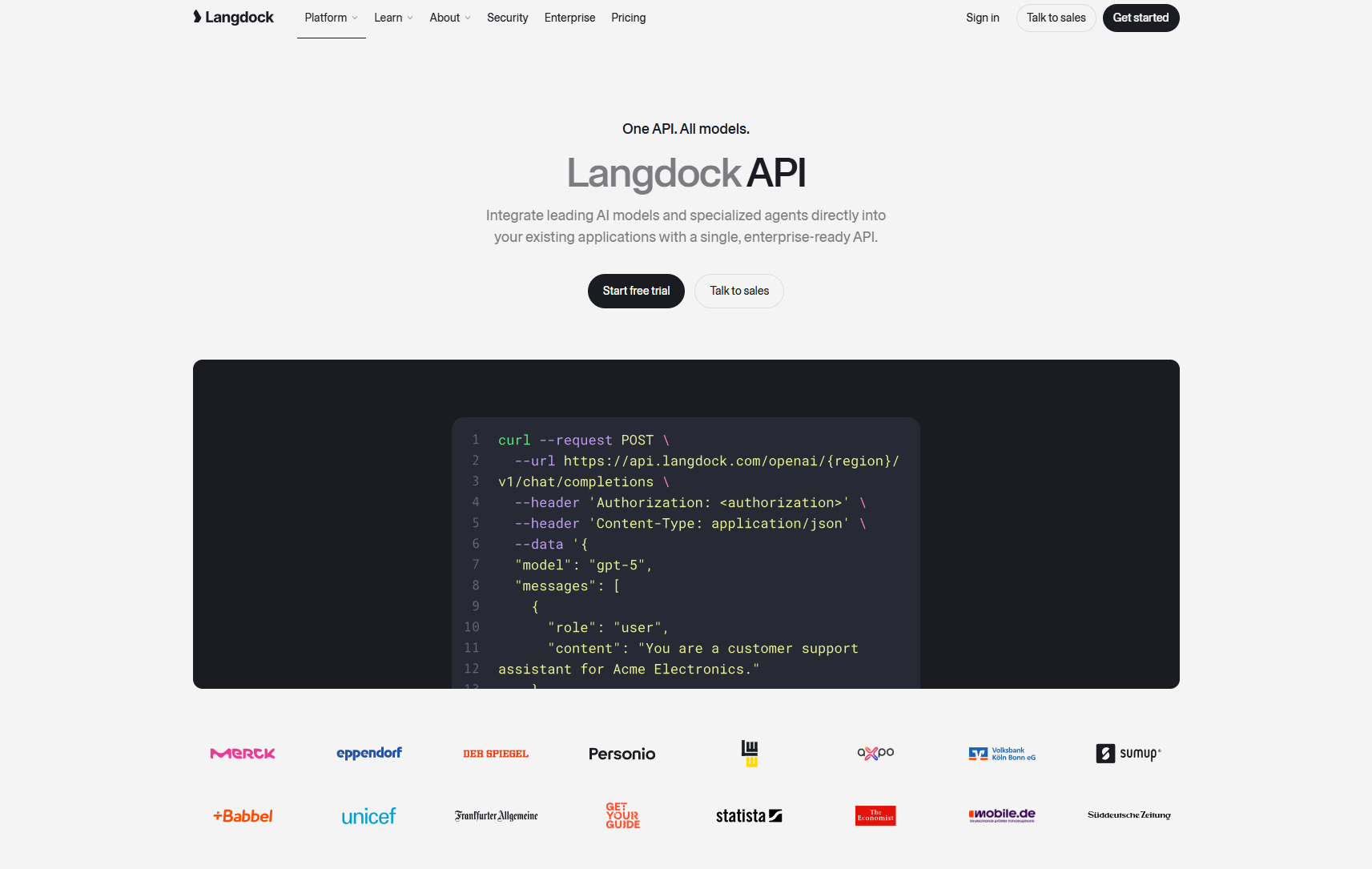Click the eppendorf logo
The height and width of the screenshot is (869, 1372).
click(x=369, y=754)
